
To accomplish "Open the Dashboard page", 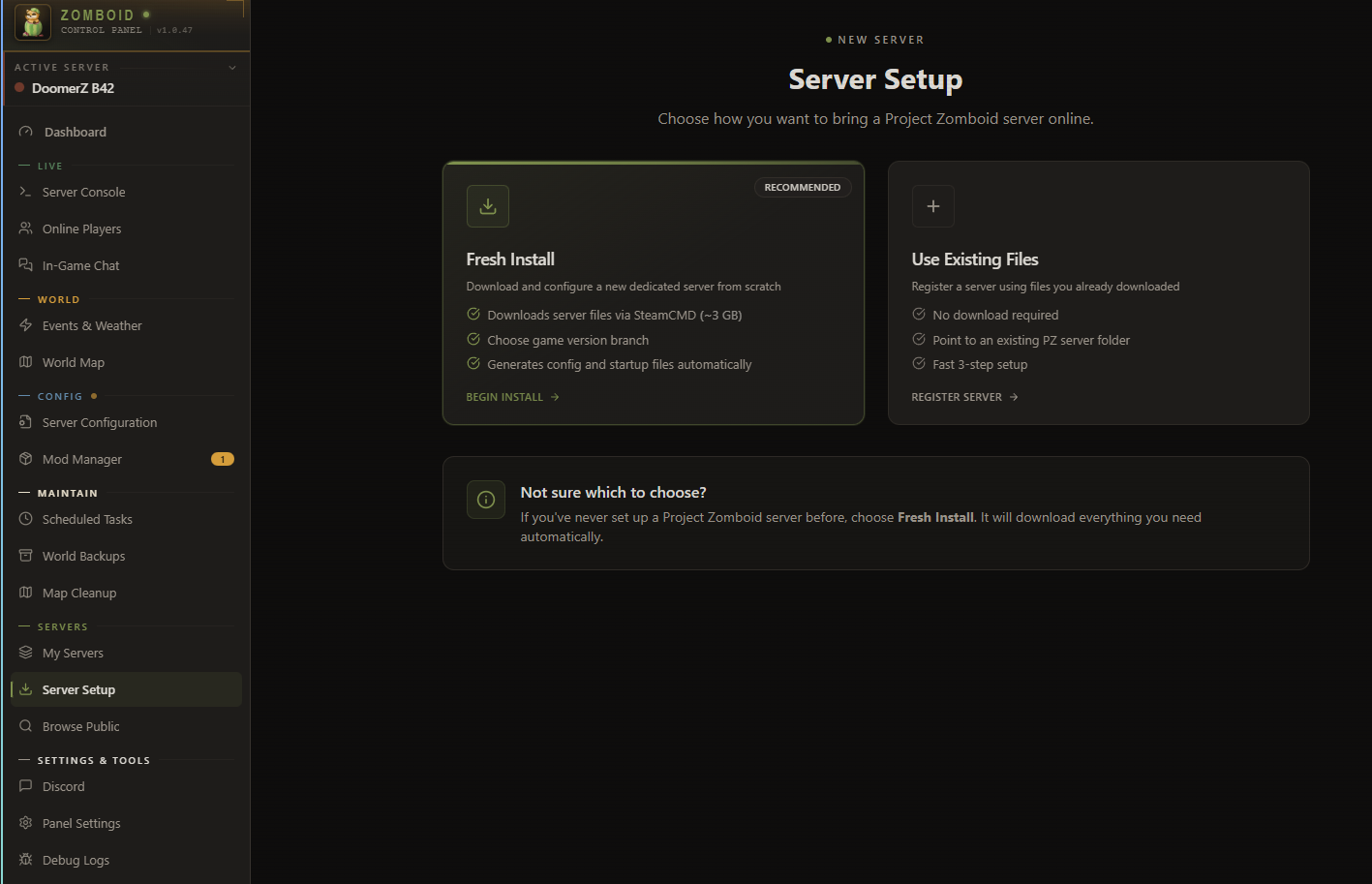I will coord(126,132).
